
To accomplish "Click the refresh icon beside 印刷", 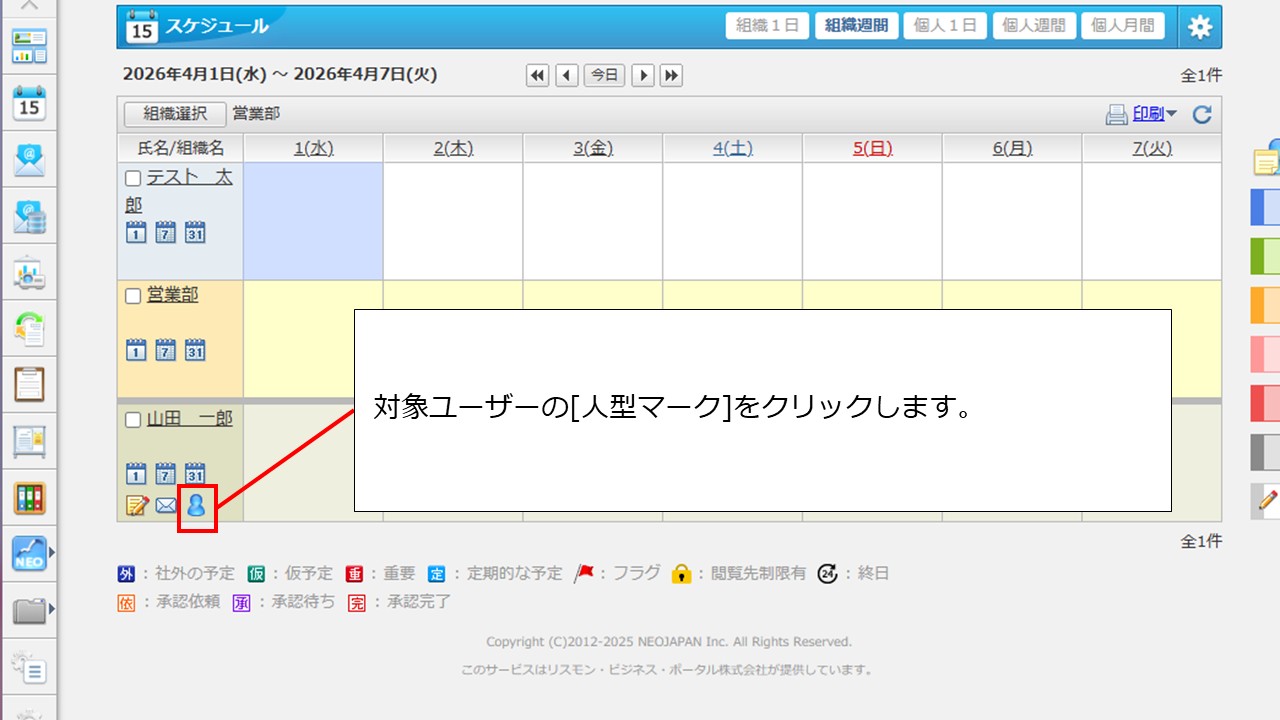I will (1202, 115).
